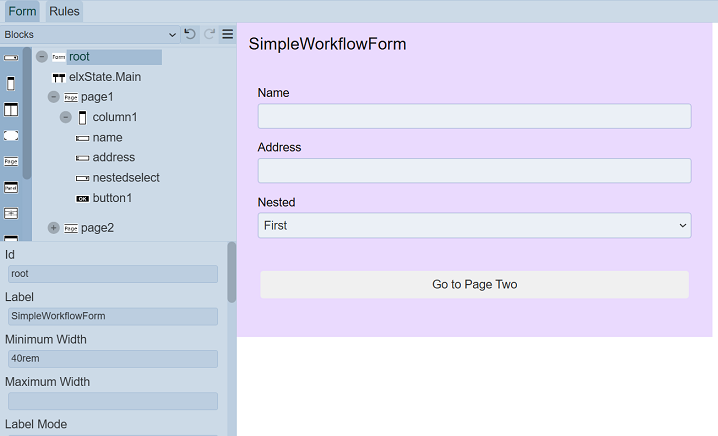Click the Minimum Width input field
Image resolution: width=718 pixels, height=436 pixels.
(112, 359)
